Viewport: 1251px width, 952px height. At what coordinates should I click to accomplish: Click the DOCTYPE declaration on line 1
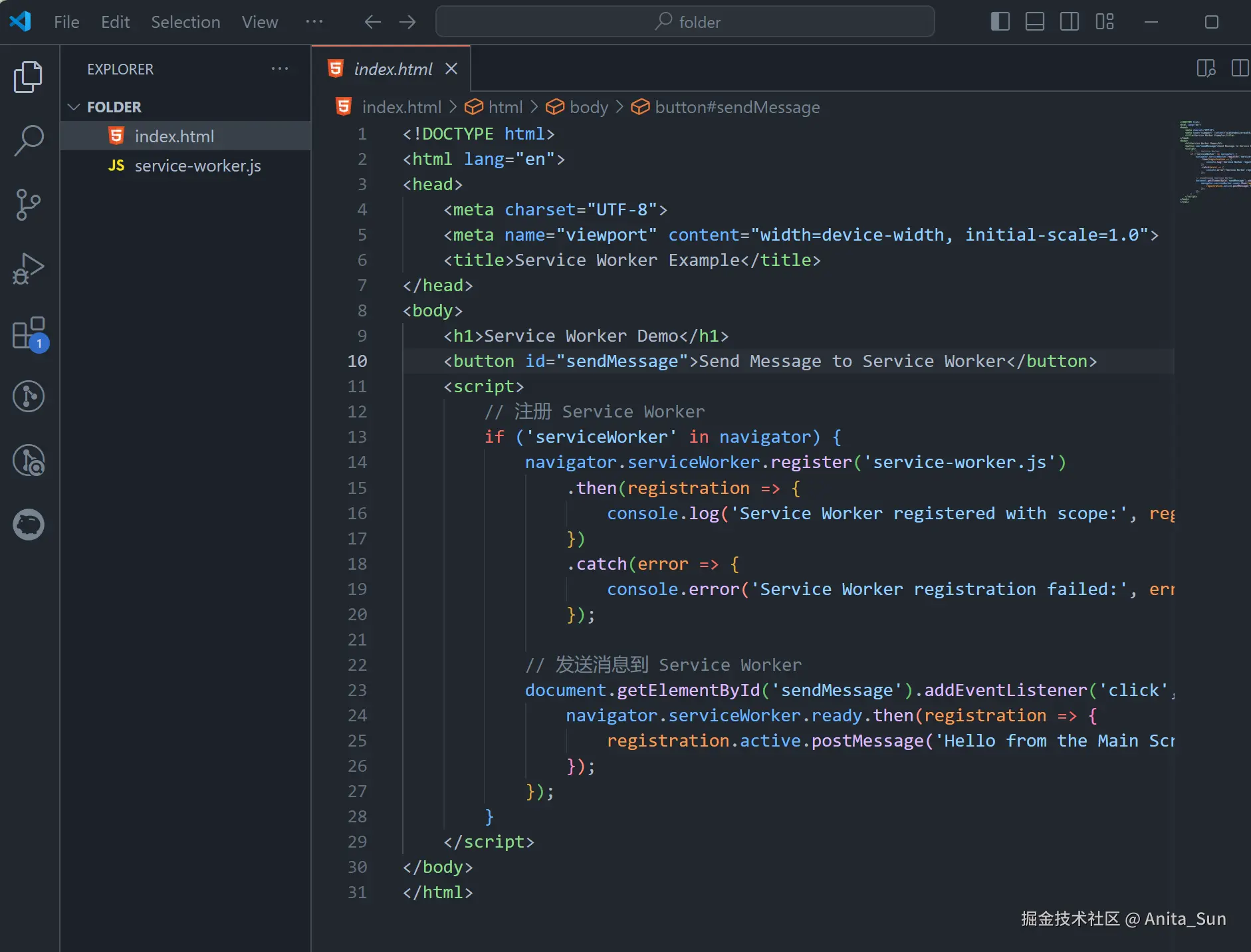tap(479, 134)
